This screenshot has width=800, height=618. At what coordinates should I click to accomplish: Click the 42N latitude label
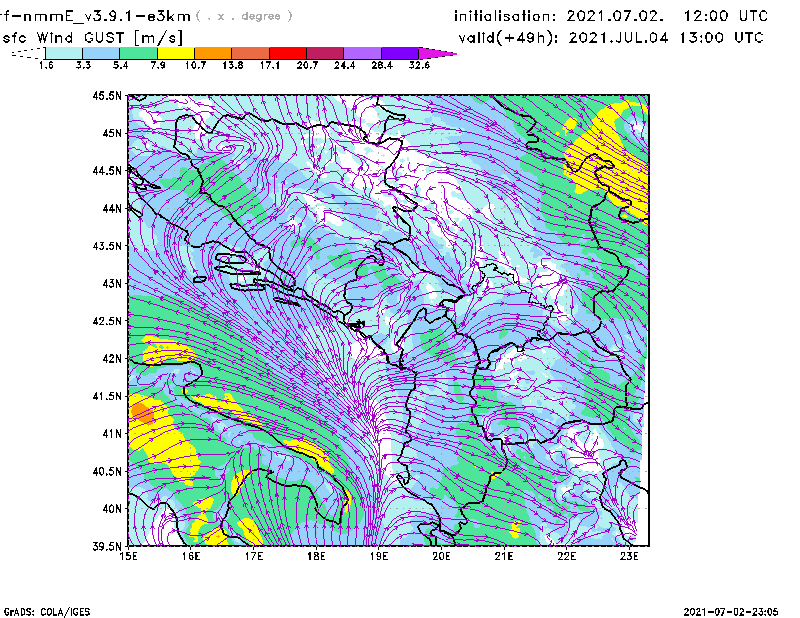click(x=112, y=359)
